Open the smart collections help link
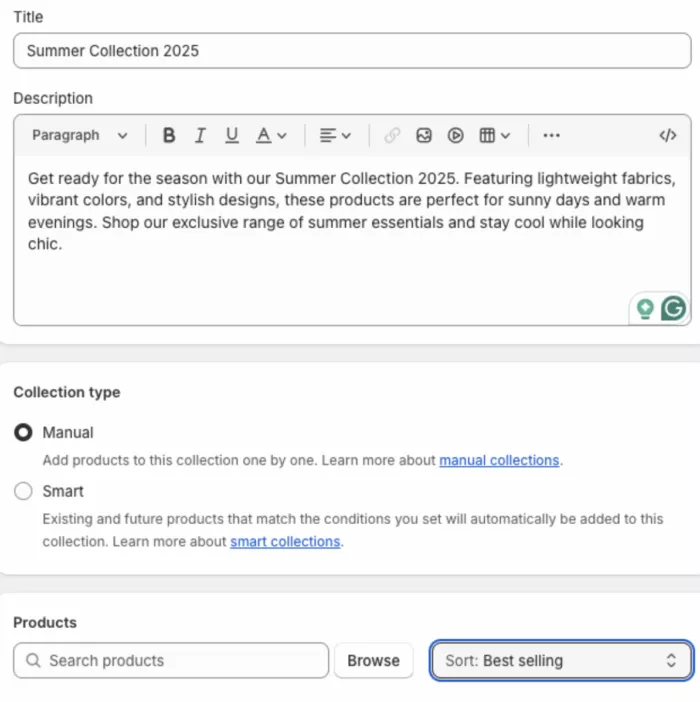Image resolution: width=700 pixels, height=702 pixels. pyautogui.click(x=285, y=542)
